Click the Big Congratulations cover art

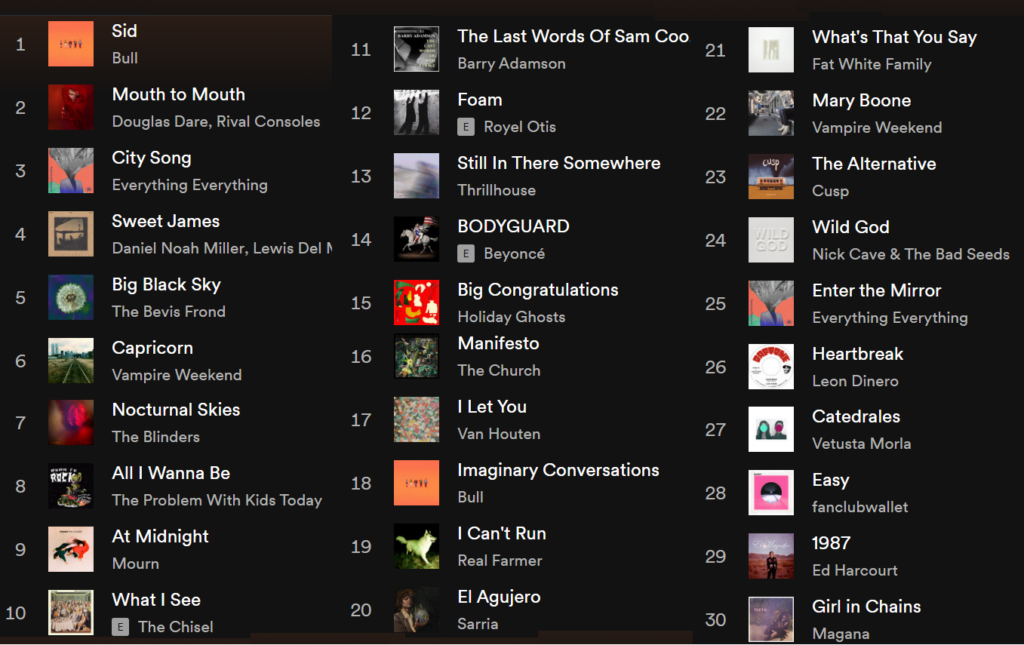click(x=416, y=302)
